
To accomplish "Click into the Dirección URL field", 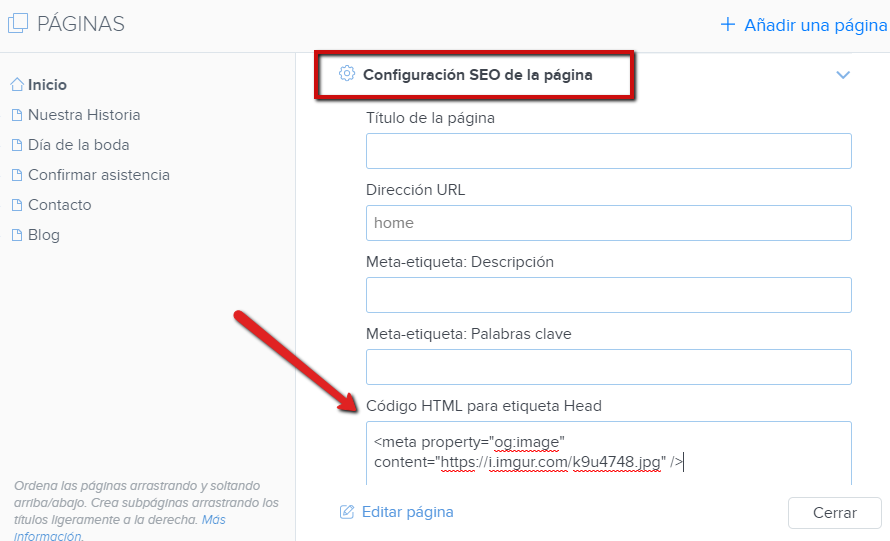I will tap(608, 223).
